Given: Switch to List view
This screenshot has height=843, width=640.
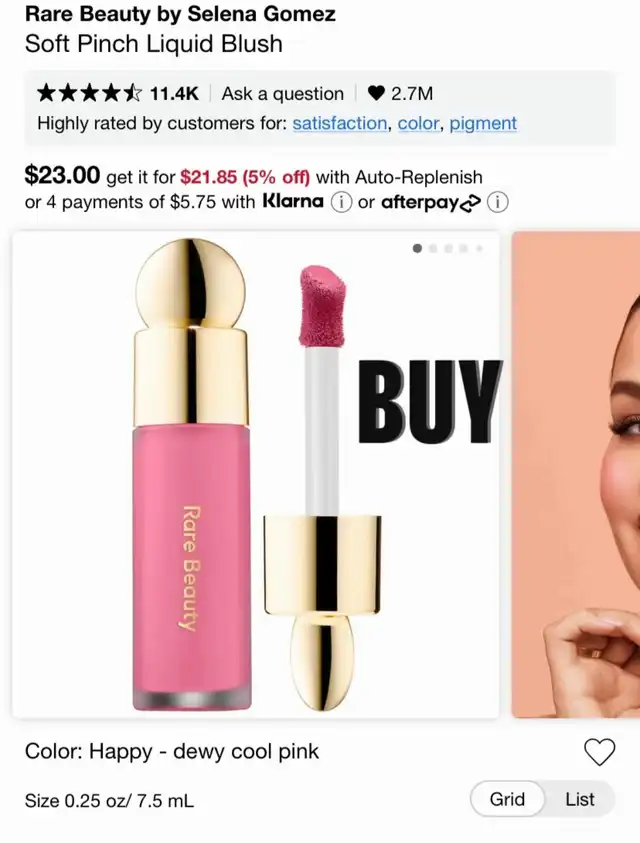Looking at the screenshot, I should tap(580, 799).
